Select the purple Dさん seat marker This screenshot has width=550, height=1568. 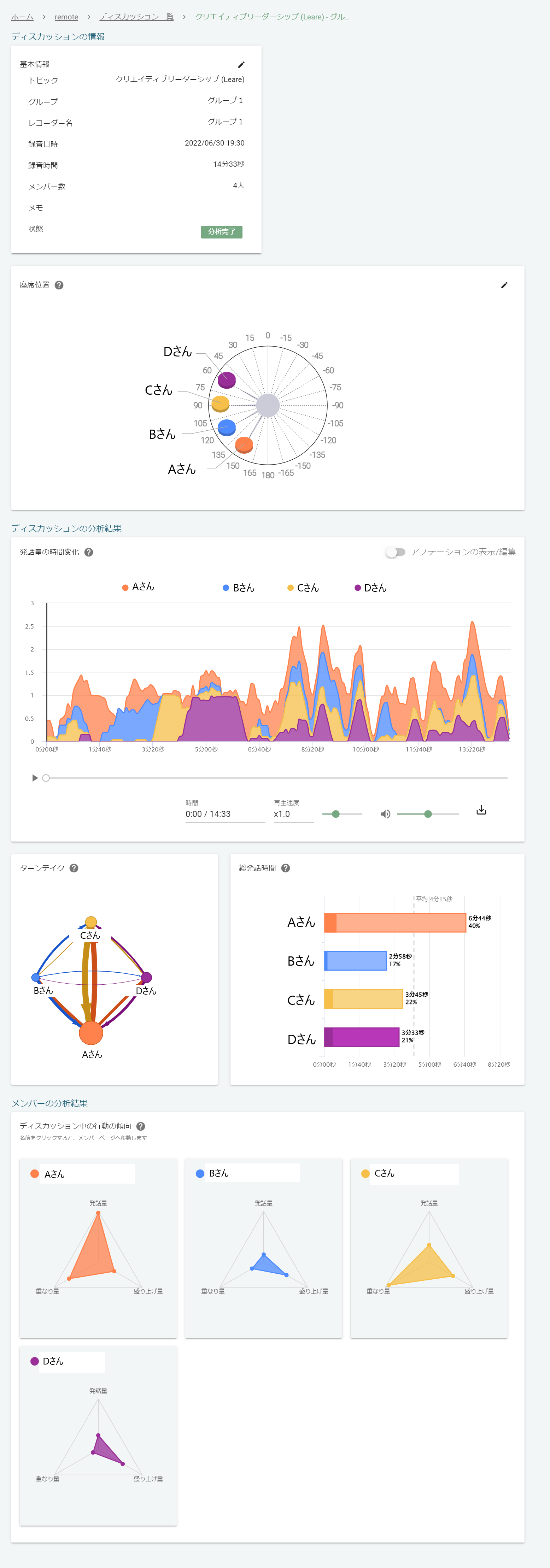[x=227, y=380]
